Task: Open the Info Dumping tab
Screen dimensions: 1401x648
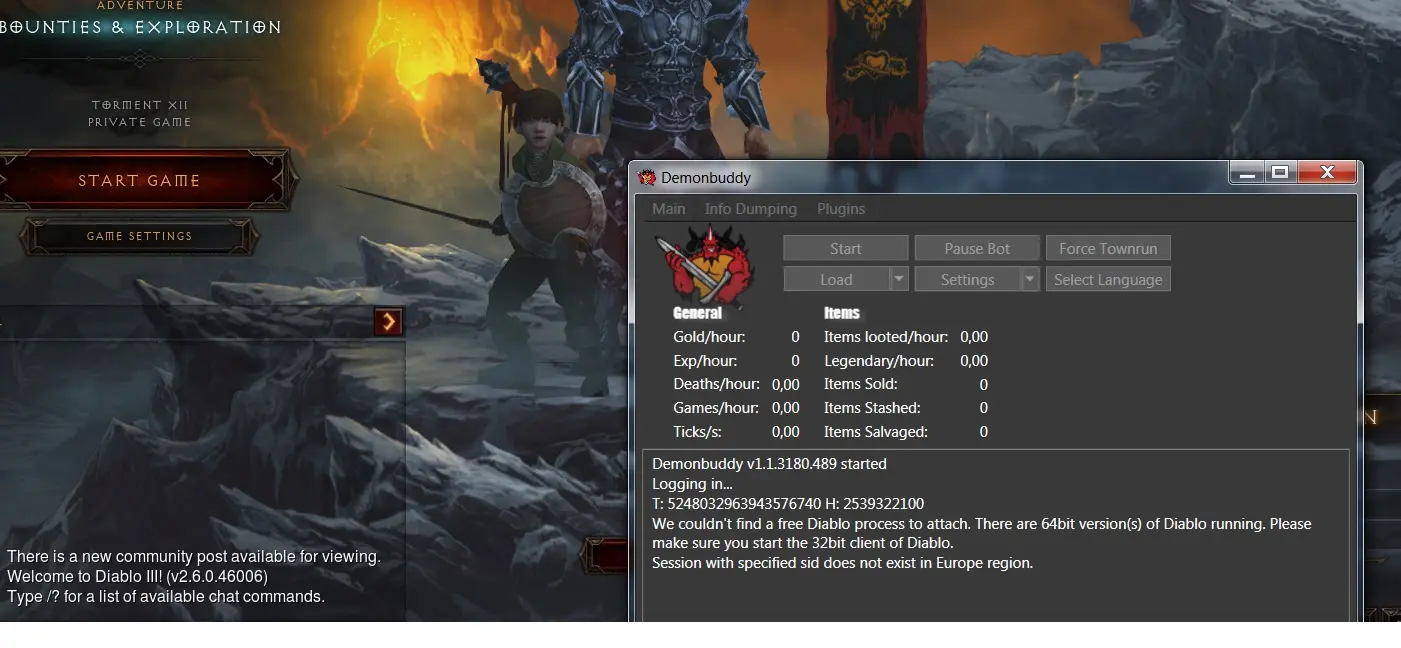Action: (750, 209)
